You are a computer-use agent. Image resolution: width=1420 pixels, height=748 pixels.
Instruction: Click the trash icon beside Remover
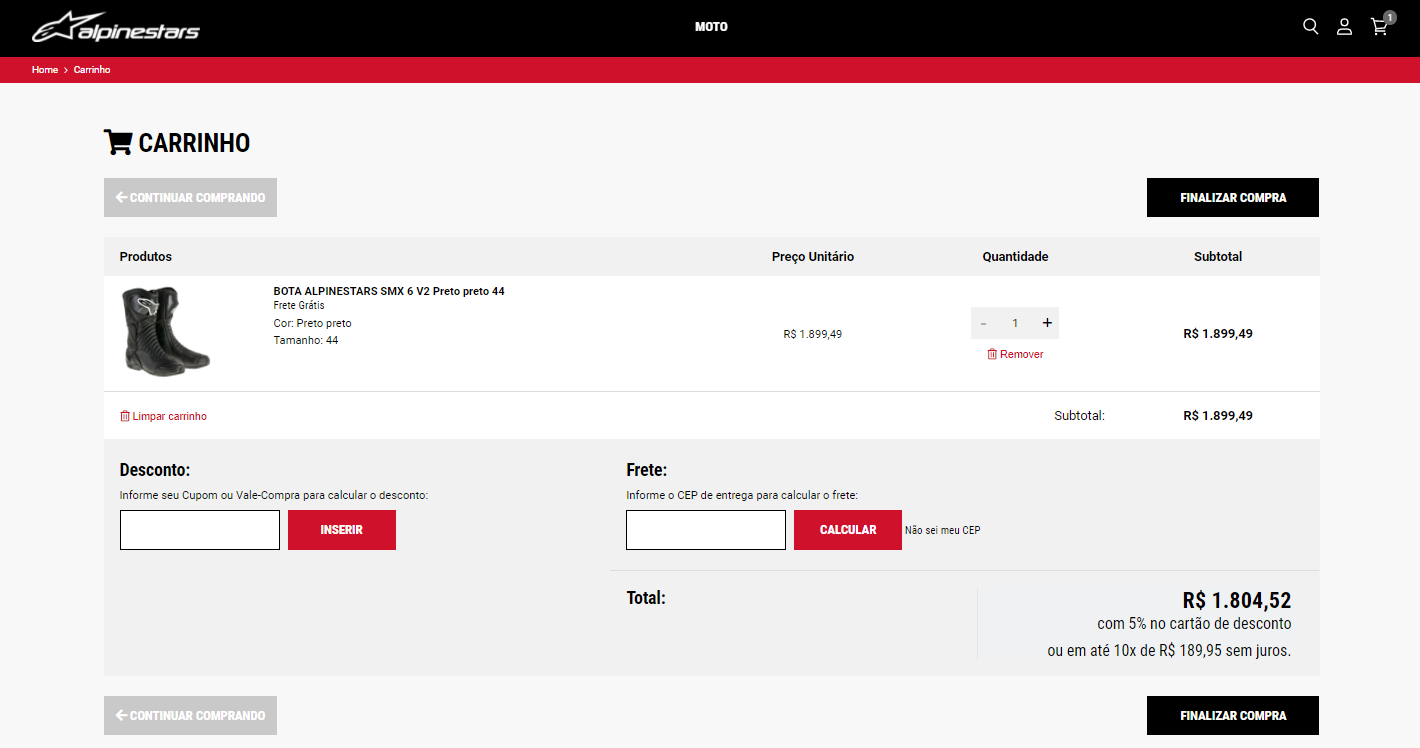pyautogui.click(x=992, y=354)
